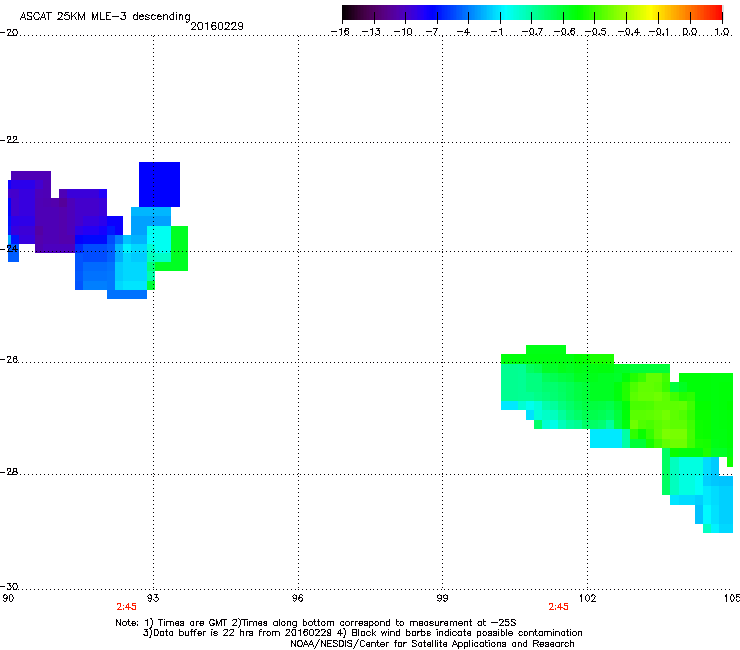Click longitude label '96' on the bottom axis

298,598
